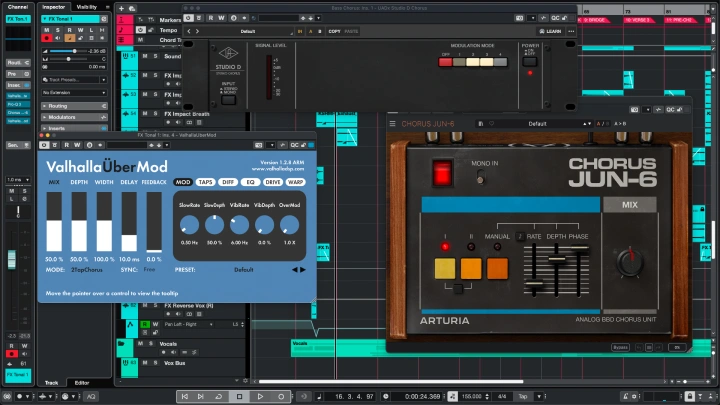This screenshot has width=720, height=405.
Task: Click the LEARN button in the Studio D Chorus
Action: [x=550, y=31]
